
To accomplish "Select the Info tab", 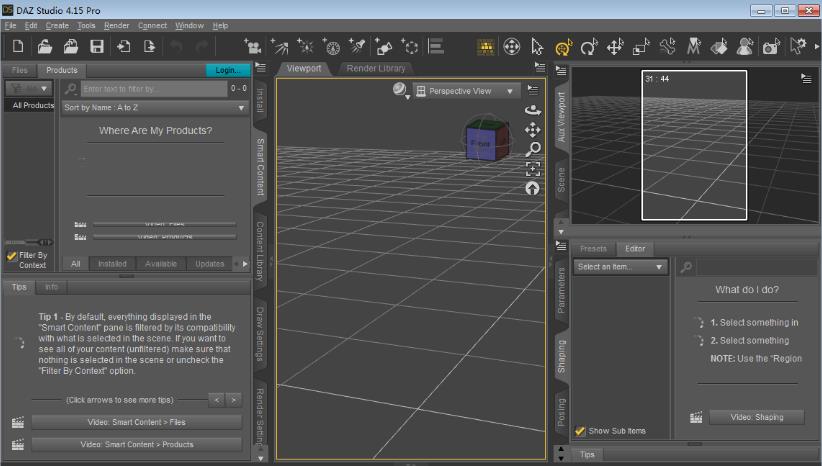I will (x=51, y=287).
